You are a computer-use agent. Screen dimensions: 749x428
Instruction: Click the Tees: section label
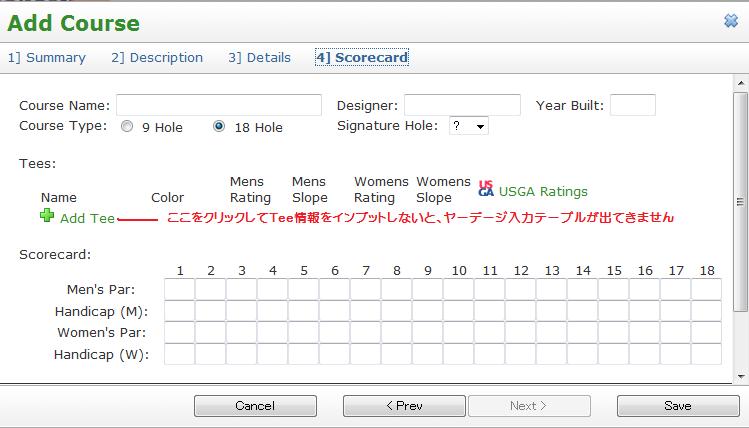pos(37,164)
